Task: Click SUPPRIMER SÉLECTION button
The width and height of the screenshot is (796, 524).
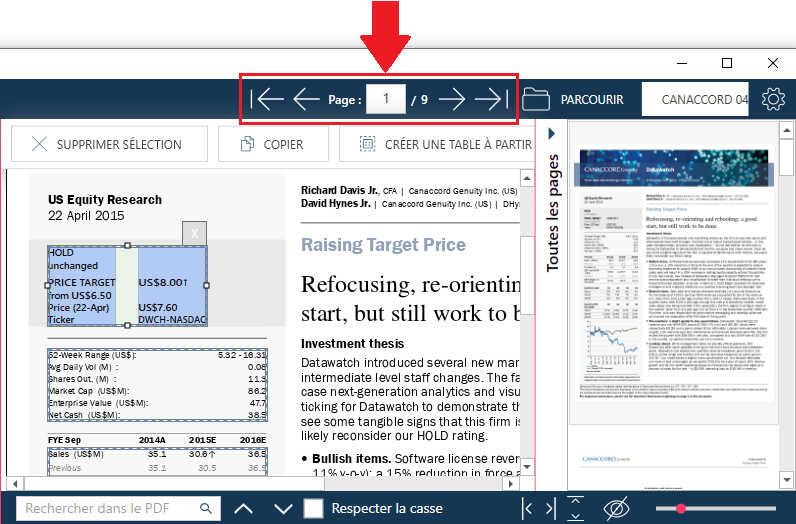Action: pyautogui.click(x=109, y=144)
